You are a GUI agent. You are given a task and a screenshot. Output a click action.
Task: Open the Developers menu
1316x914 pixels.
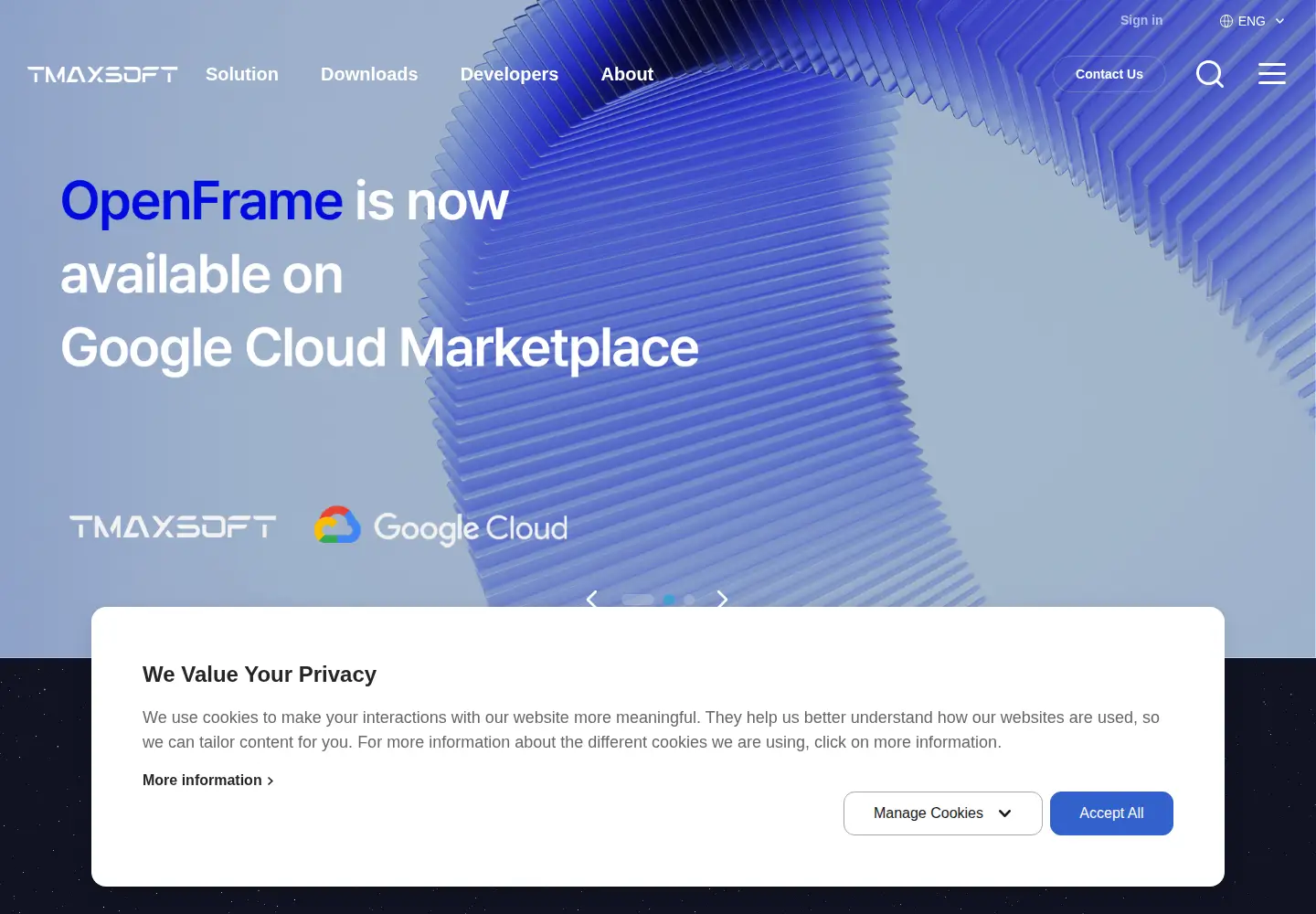(x=509, y=74)
